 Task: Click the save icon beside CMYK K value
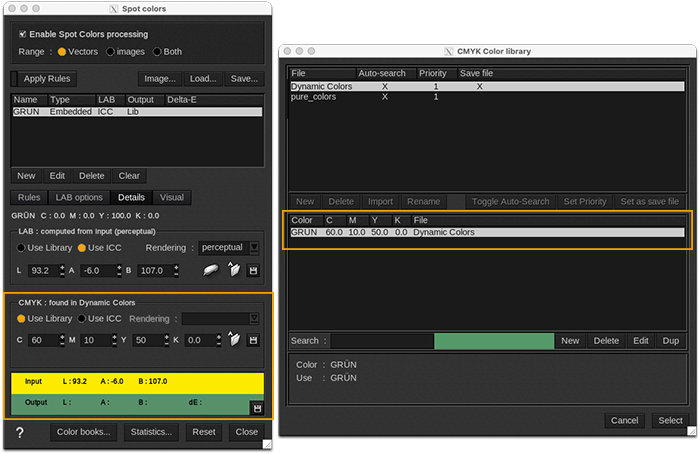point(255,340)
